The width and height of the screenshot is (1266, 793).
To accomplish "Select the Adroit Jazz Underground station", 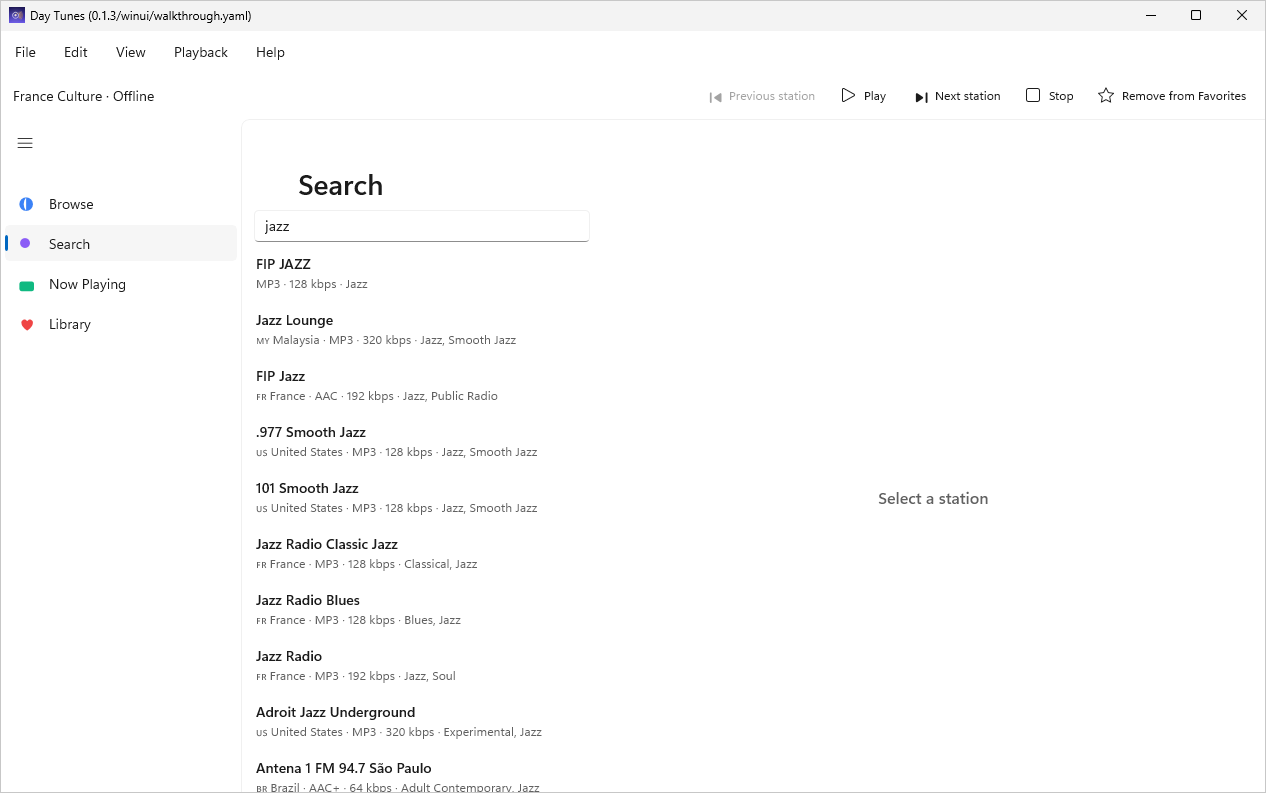I will click(x=422, y=721).
